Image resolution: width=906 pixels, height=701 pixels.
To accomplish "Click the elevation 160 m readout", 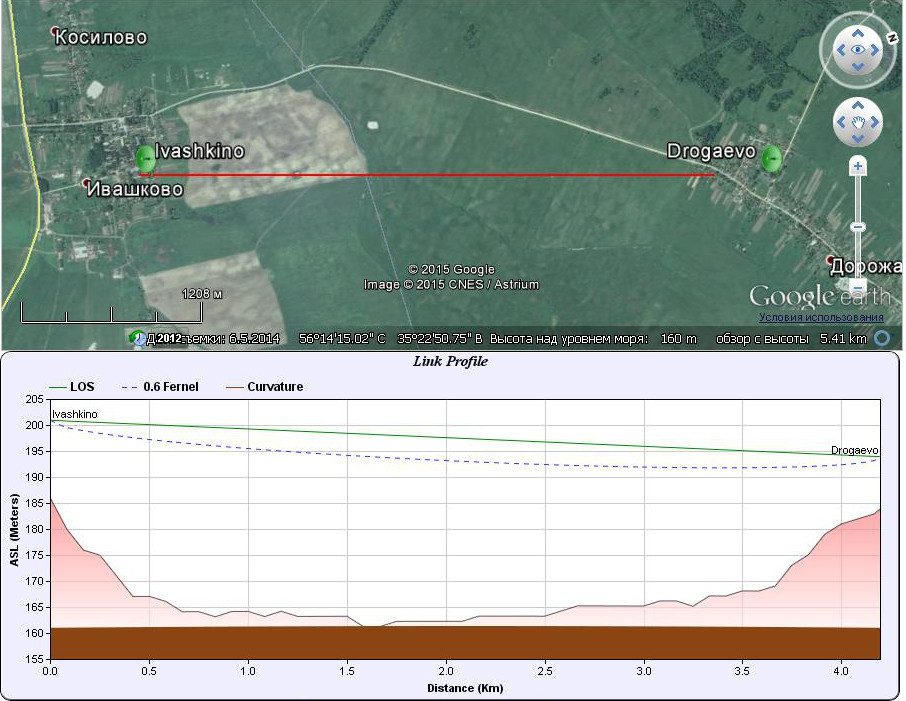I will pyautogui.click(x=679, y=339).
